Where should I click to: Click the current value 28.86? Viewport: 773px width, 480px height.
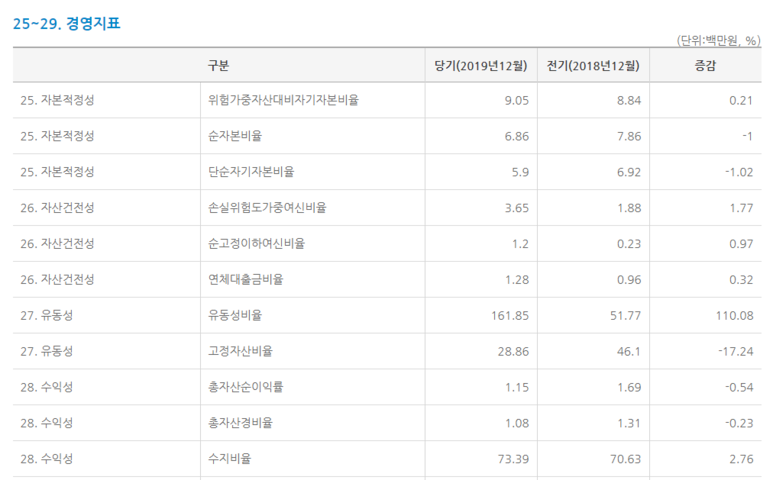[513, 352]
